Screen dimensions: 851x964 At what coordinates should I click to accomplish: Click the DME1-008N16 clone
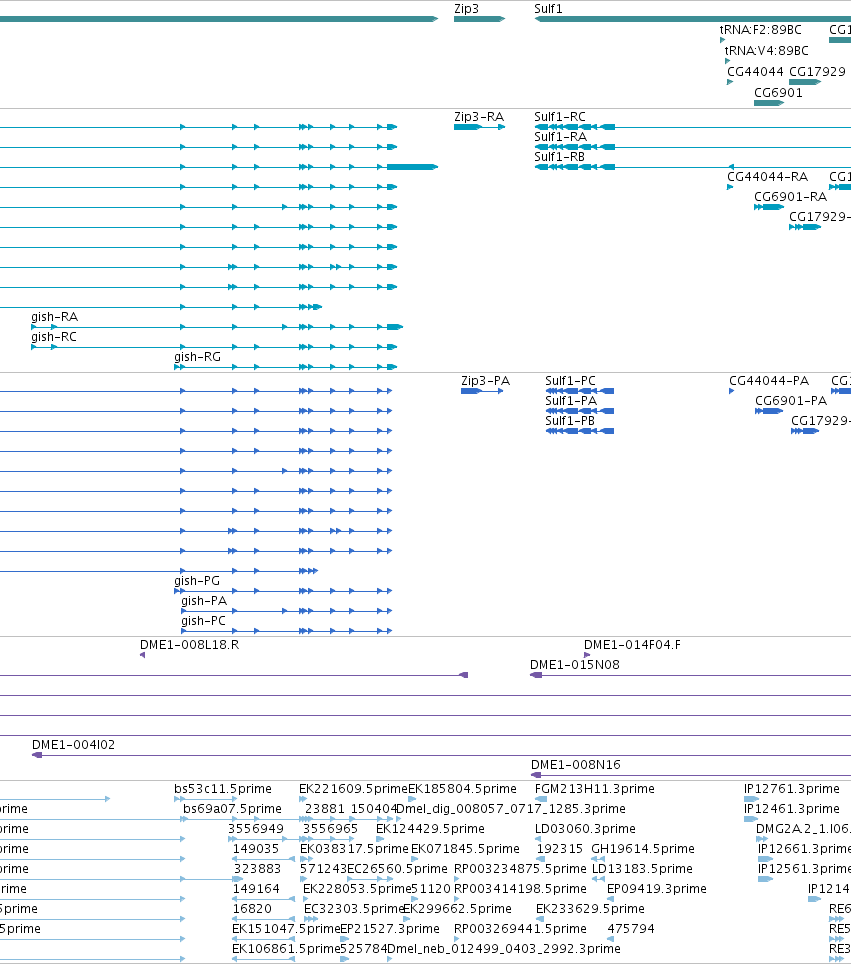[691, 775]
